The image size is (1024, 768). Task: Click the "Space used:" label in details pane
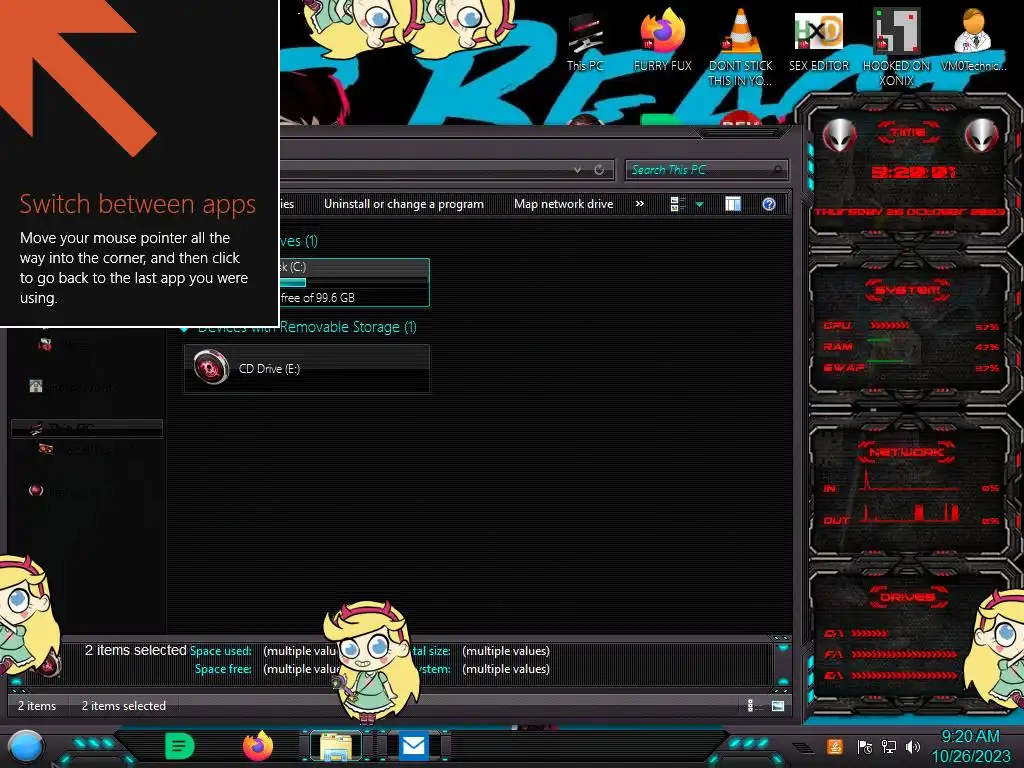coord(220,650)
